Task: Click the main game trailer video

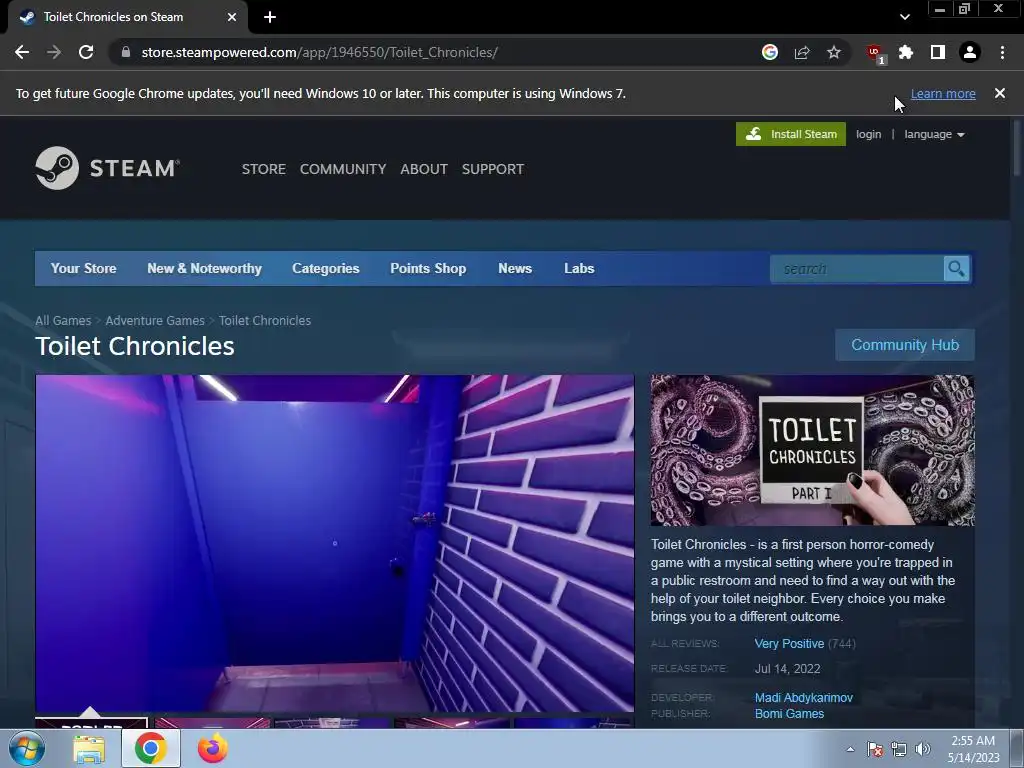Action: coord(334,543)
